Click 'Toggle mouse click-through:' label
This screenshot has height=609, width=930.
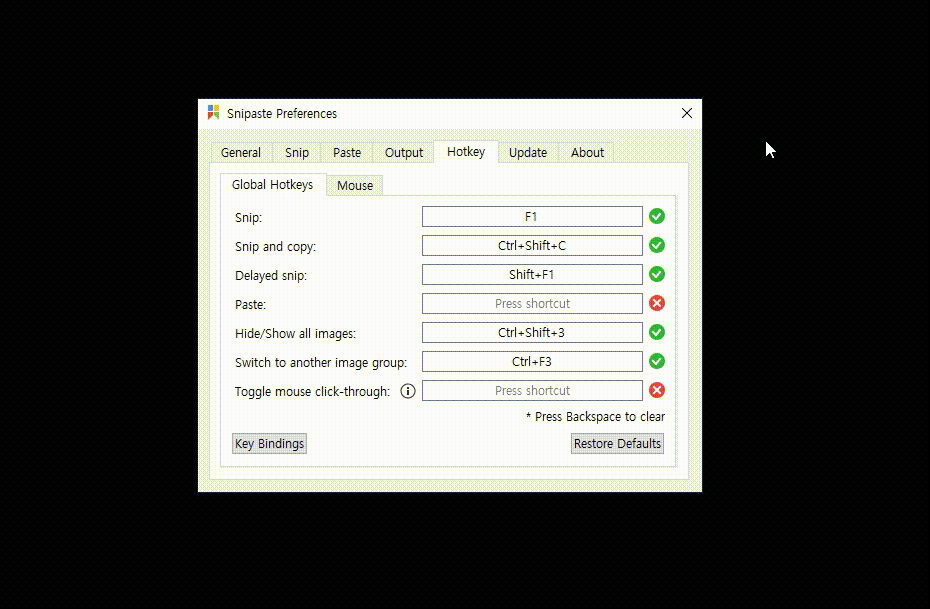[x=313, y=392]
